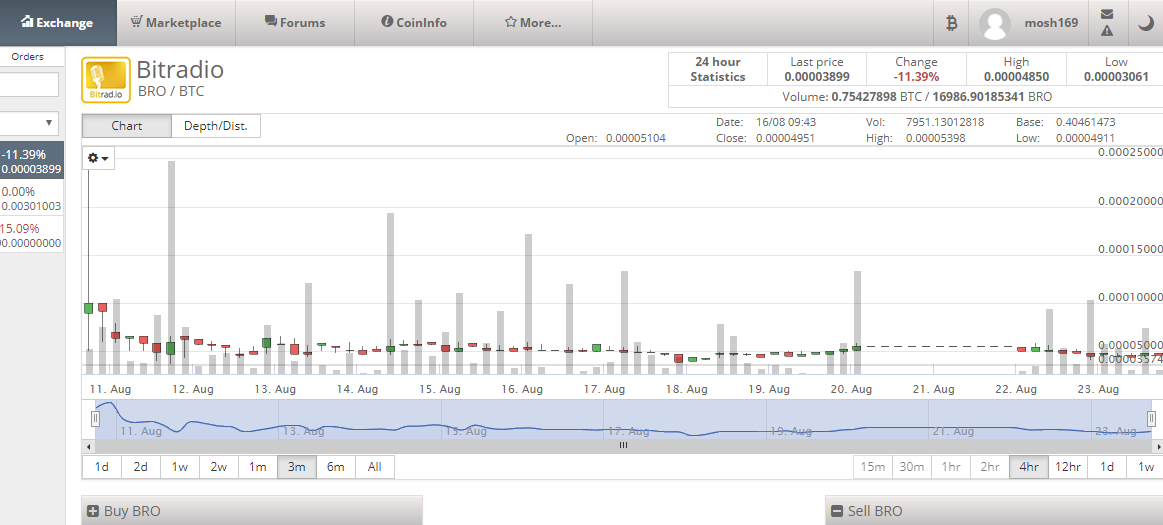Click the navigator right range handle

[x=1151, y=419]
